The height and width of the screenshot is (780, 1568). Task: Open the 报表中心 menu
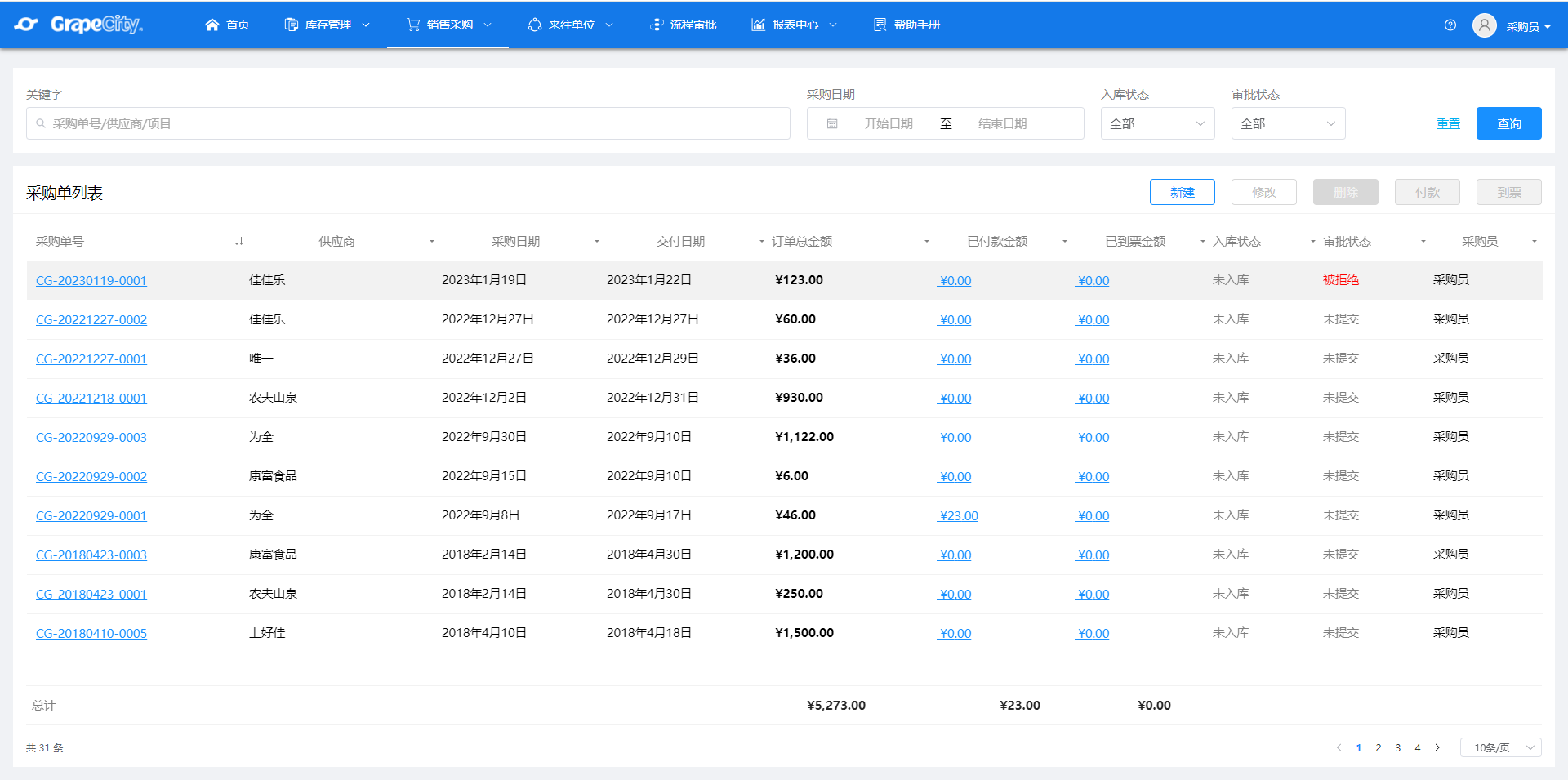(794, 25)
